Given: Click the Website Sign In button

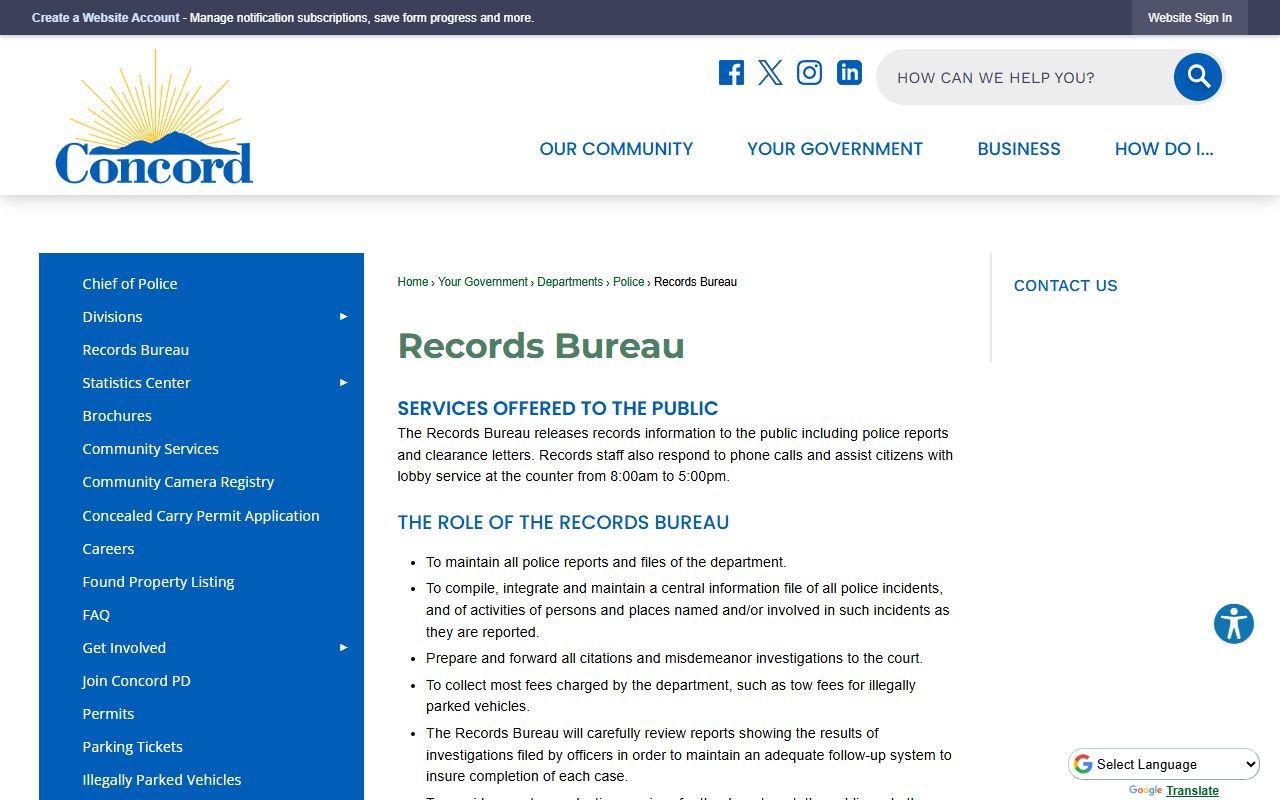Looking at the screenshot, I should click(x=1190, y=18).
